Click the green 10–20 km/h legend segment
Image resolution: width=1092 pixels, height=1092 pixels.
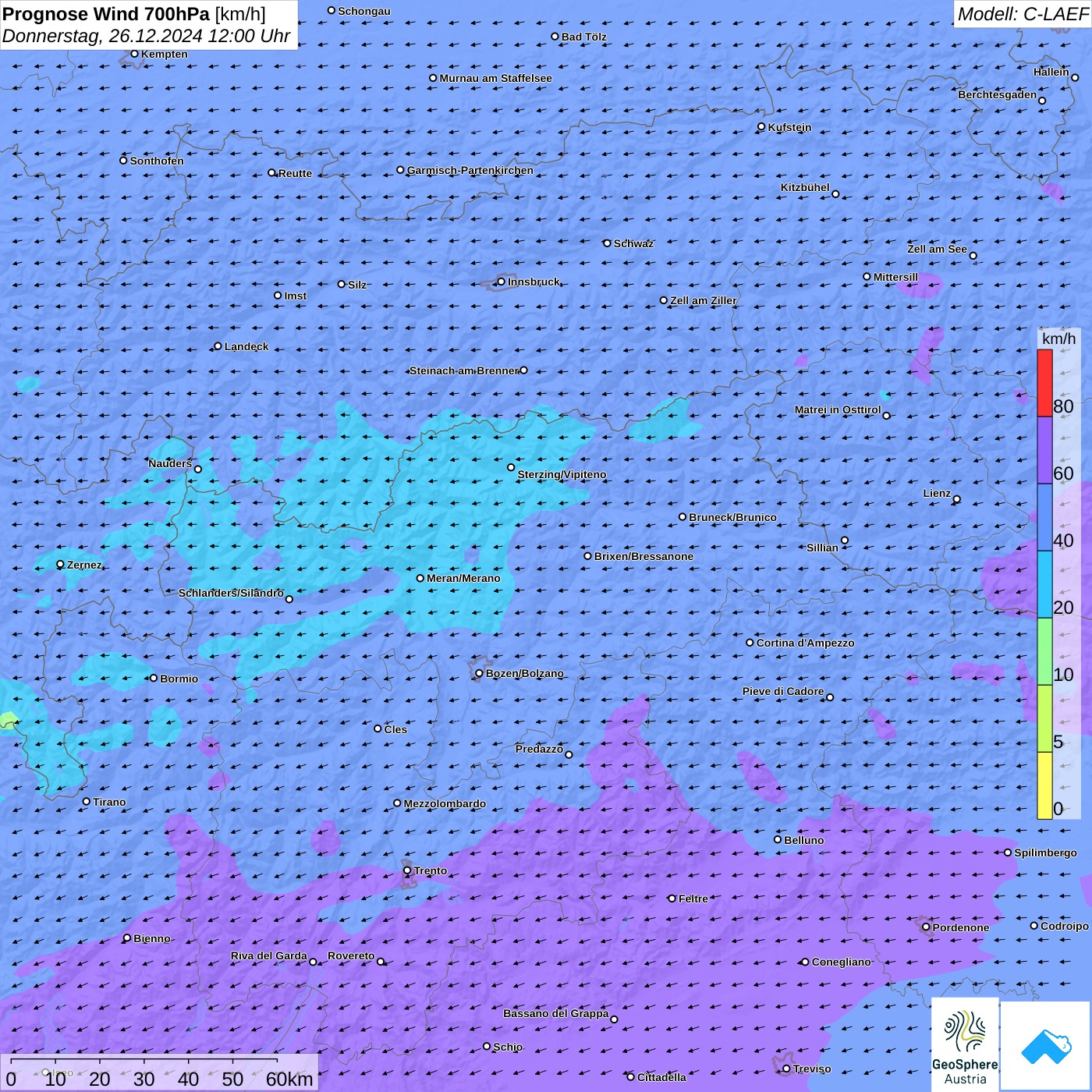coord(1044,652)
